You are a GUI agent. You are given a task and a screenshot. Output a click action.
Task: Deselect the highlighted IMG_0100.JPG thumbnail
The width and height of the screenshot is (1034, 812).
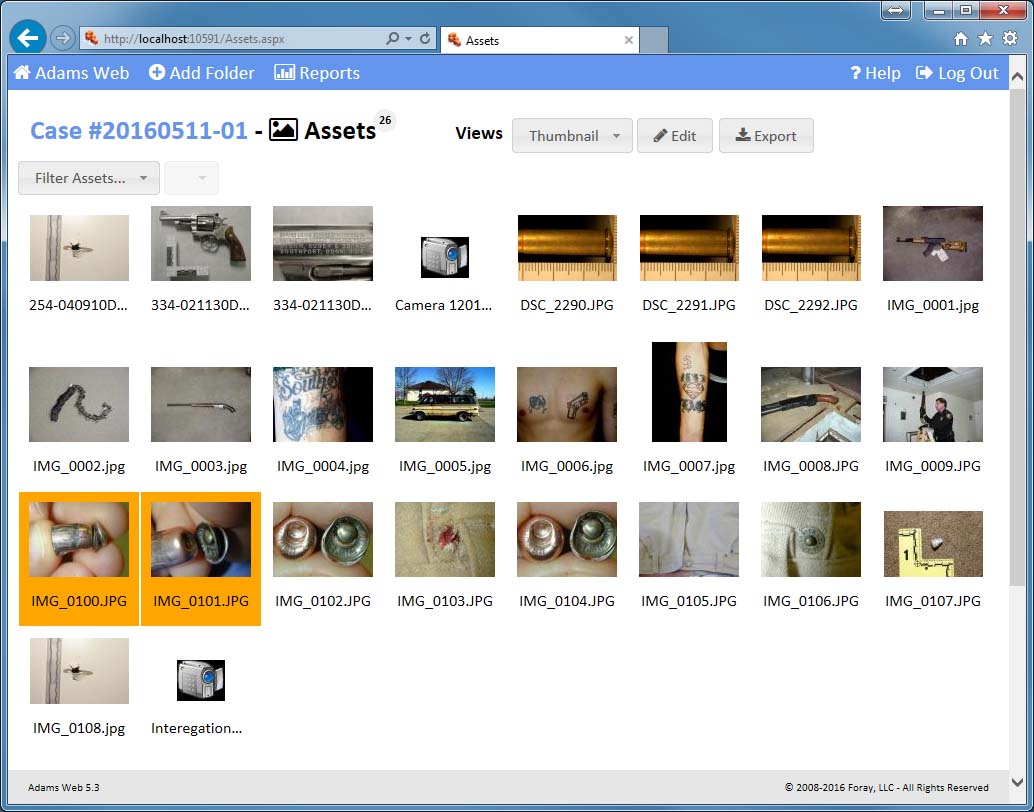coord(79,540)
